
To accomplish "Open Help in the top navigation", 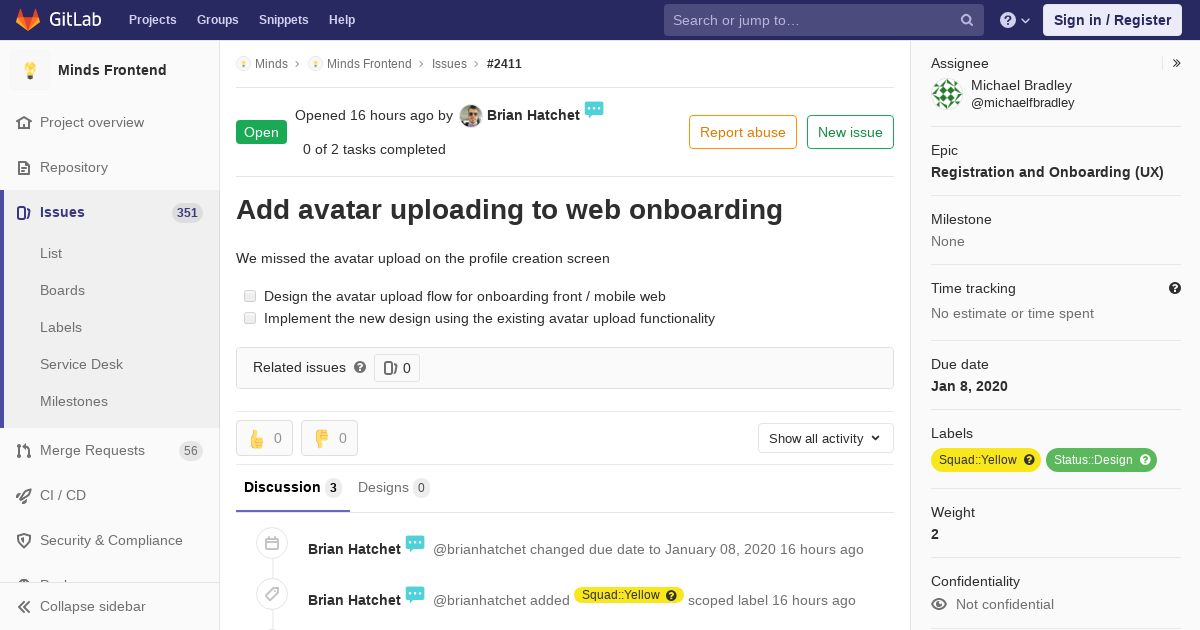I will coord(342,20).
